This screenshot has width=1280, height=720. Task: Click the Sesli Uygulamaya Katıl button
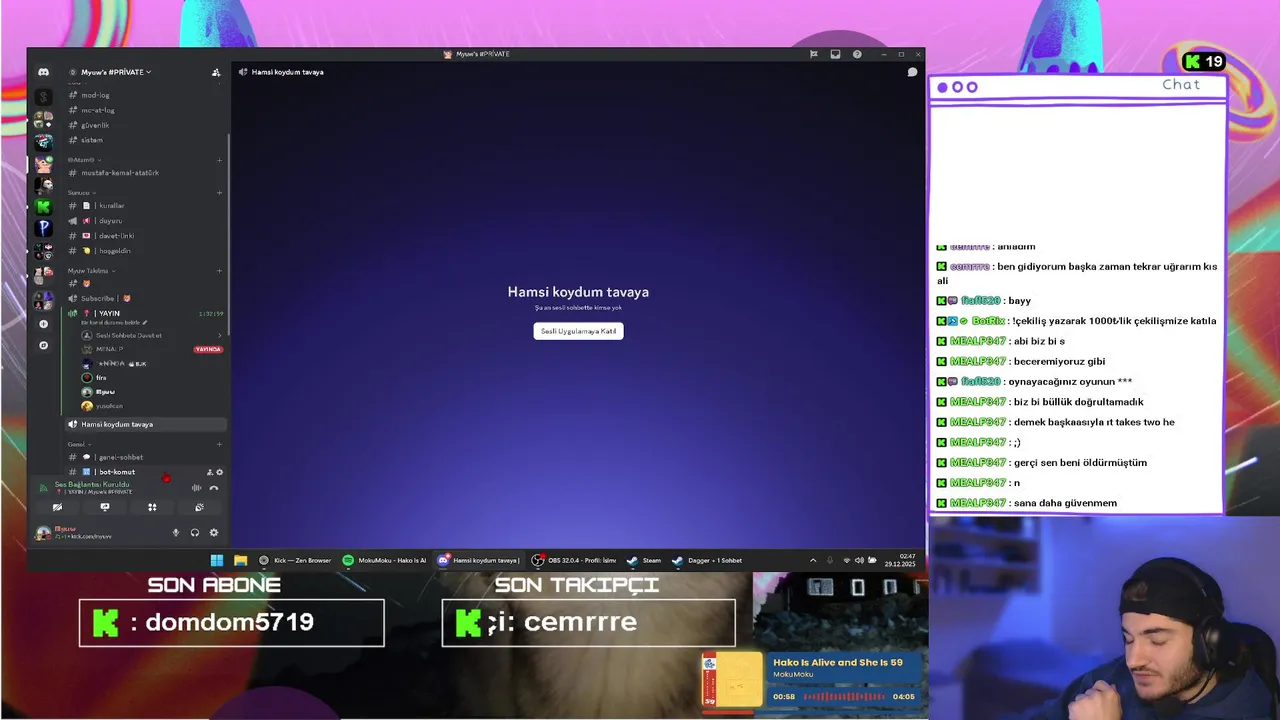point(578,331)
